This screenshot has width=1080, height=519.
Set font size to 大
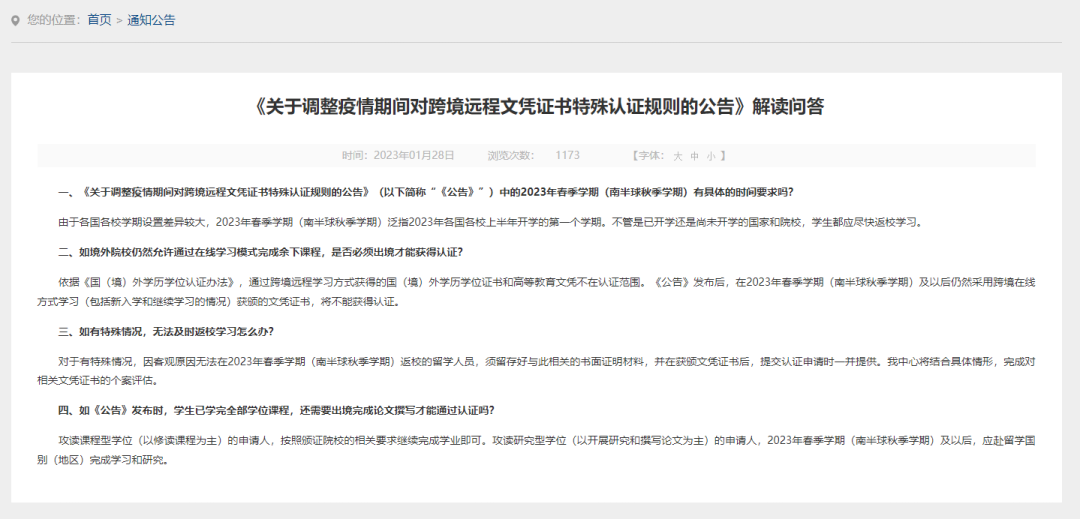(678, 156)
